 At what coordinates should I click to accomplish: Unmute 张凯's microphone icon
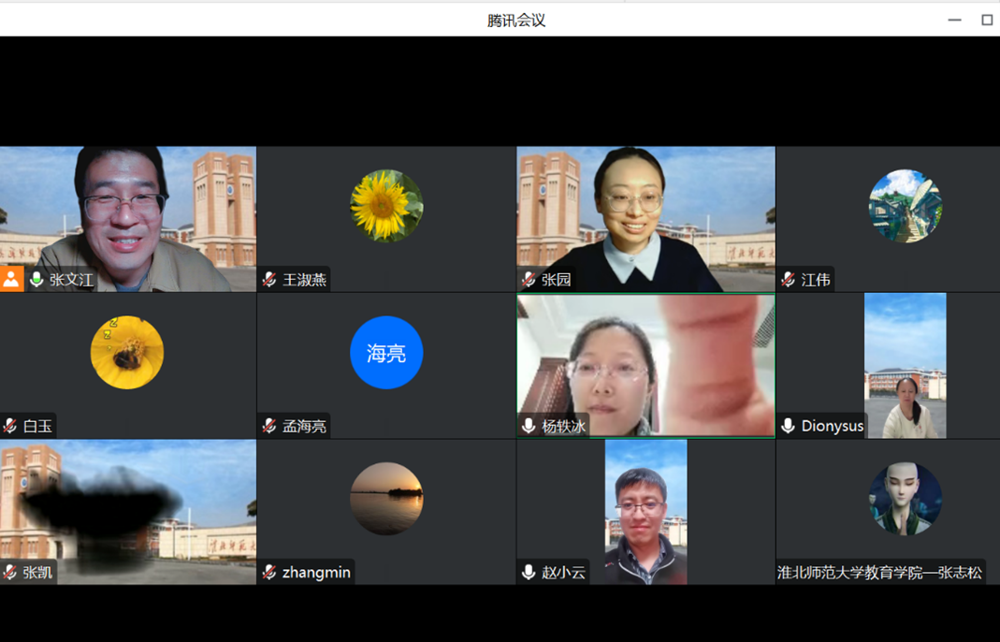click(x=8, y=572)
